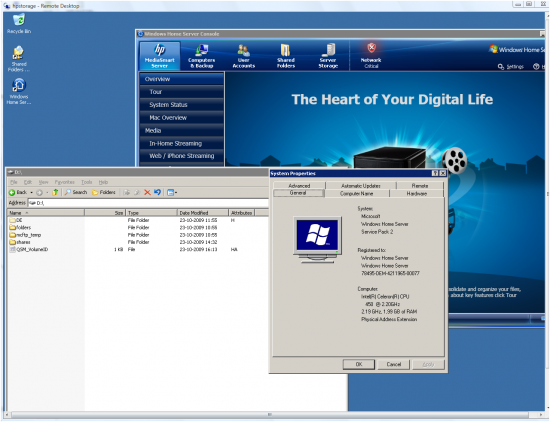Open the File menu in Explorer
Viewport: 550px width, 422px height.
click(14, 182)
